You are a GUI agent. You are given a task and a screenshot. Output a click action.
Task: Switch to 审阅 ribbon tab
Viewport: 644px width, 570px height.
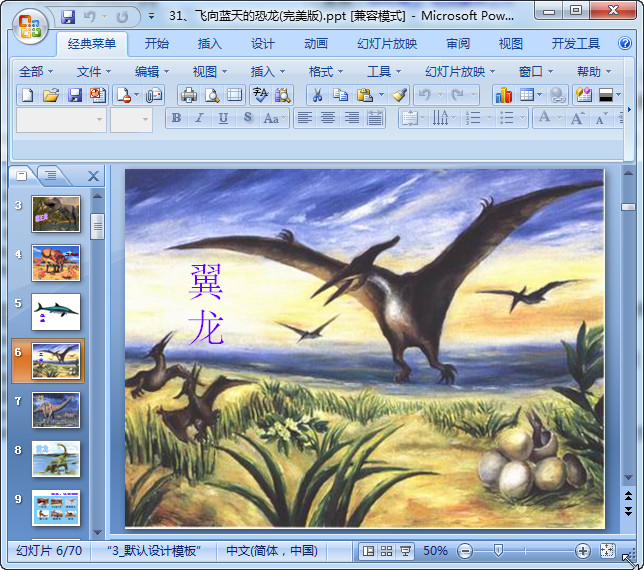(458, 43)
